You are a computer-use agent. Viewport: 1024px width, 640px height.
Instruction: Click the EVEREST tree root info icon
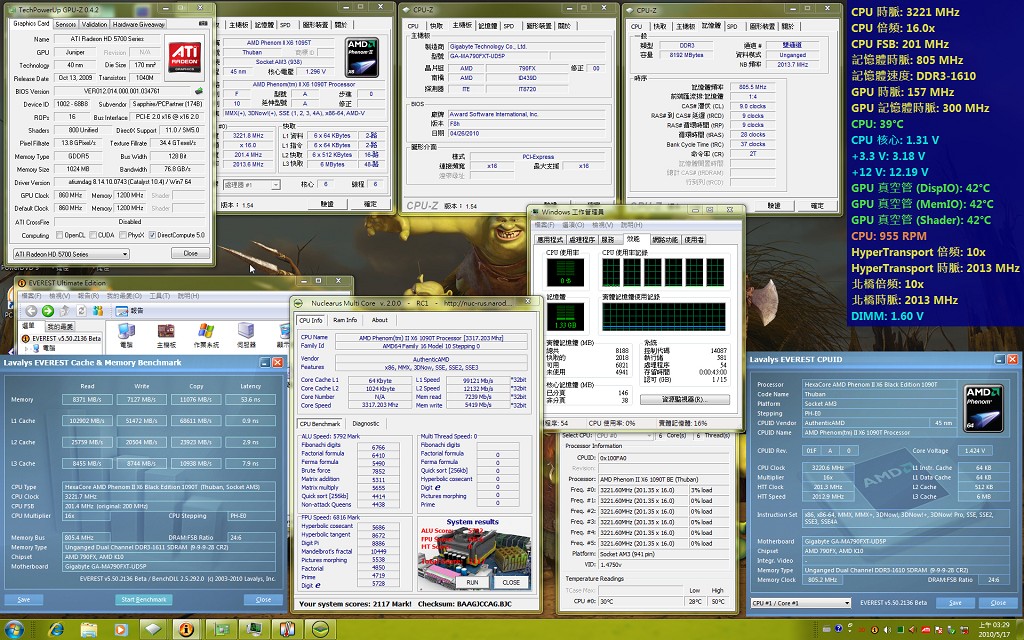point(25,338)
